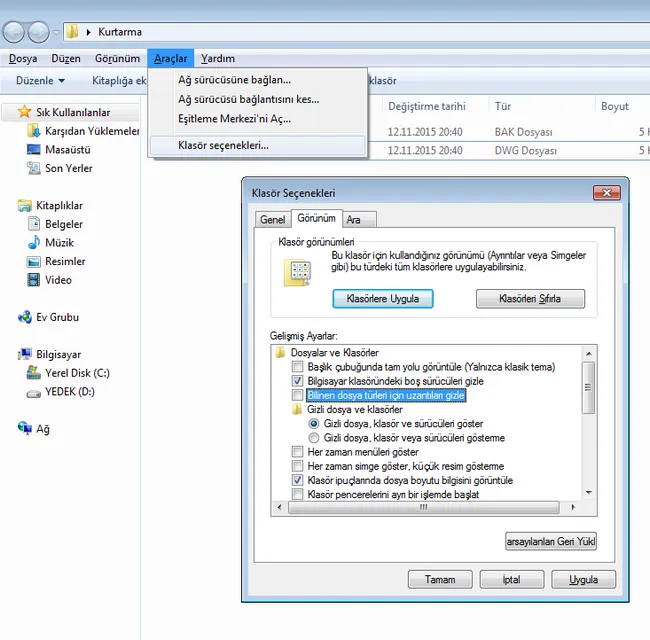Open the Resimler pictures library icon

pyautogui.click(x=35, y=262)
